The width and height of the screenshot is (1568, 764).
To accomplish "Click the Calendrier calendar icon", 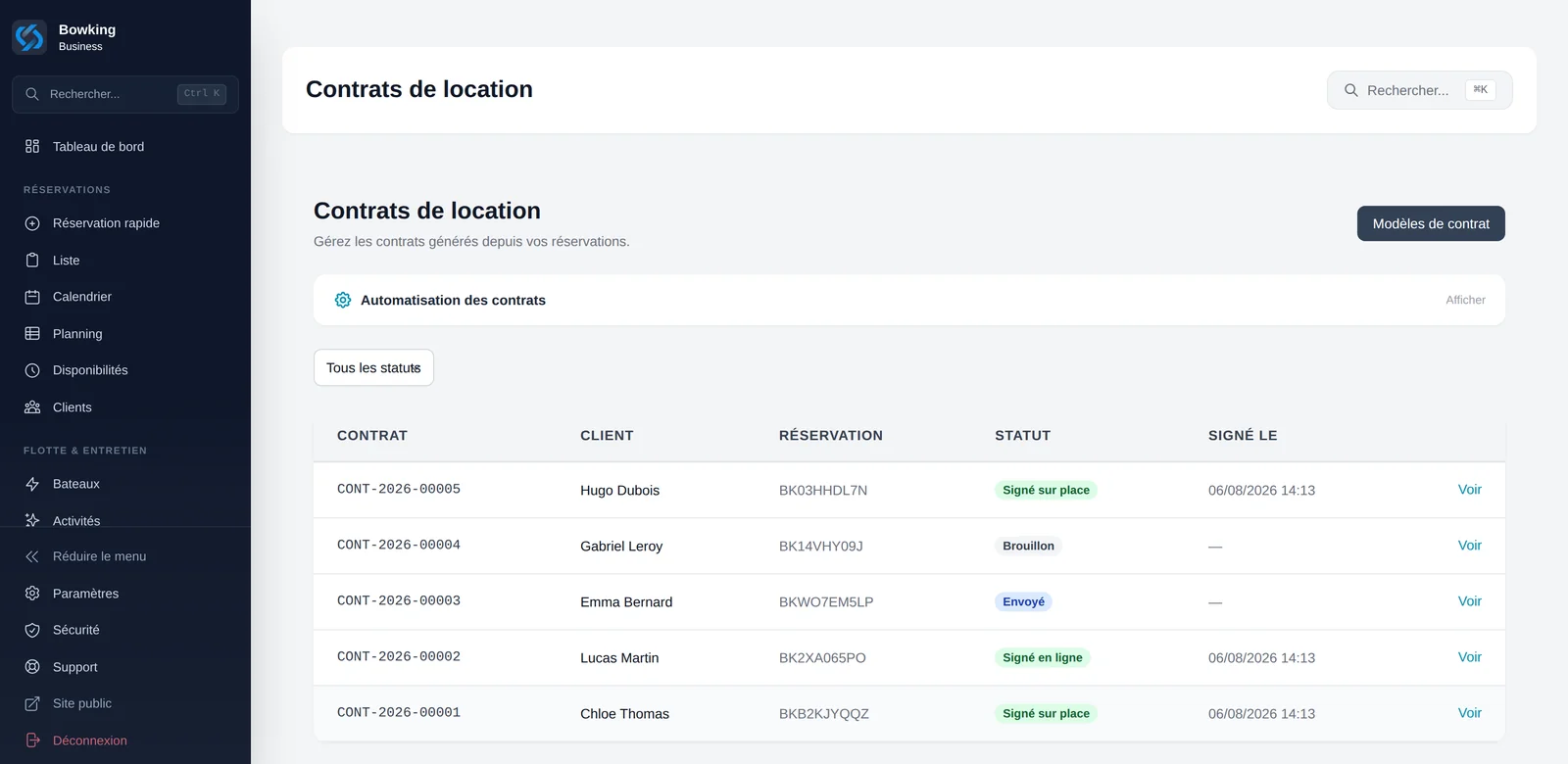I will [x=32, y=297].
